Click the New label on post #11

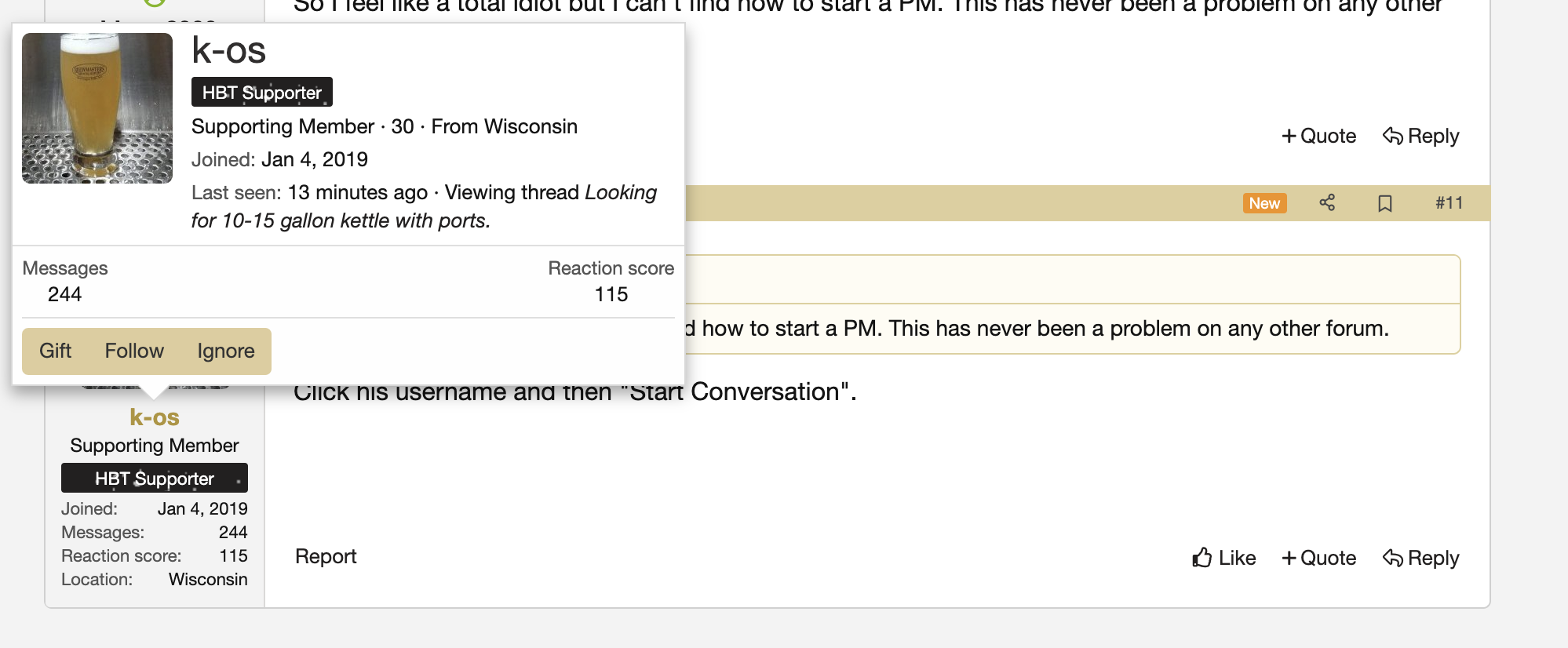click(x=1264, y=203)
